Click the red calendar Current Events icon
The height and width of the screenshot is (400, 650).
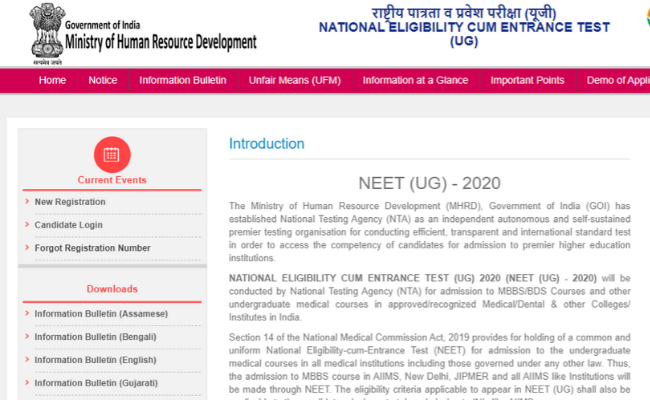click(x=111, y=154)
